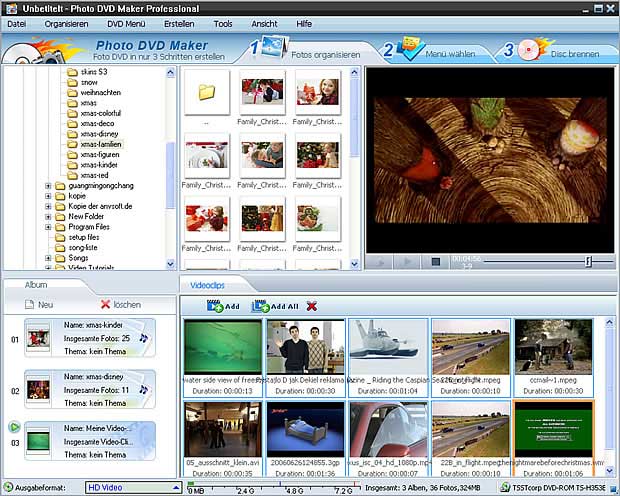Click the Ausgabeformat green icon in status bar

coord(8,487)
